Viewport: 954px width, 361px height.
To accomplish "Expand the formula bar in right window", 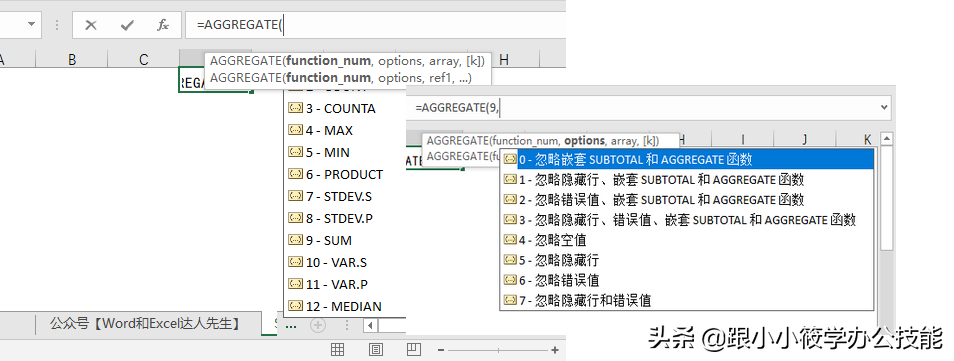I will click(884, 107).
